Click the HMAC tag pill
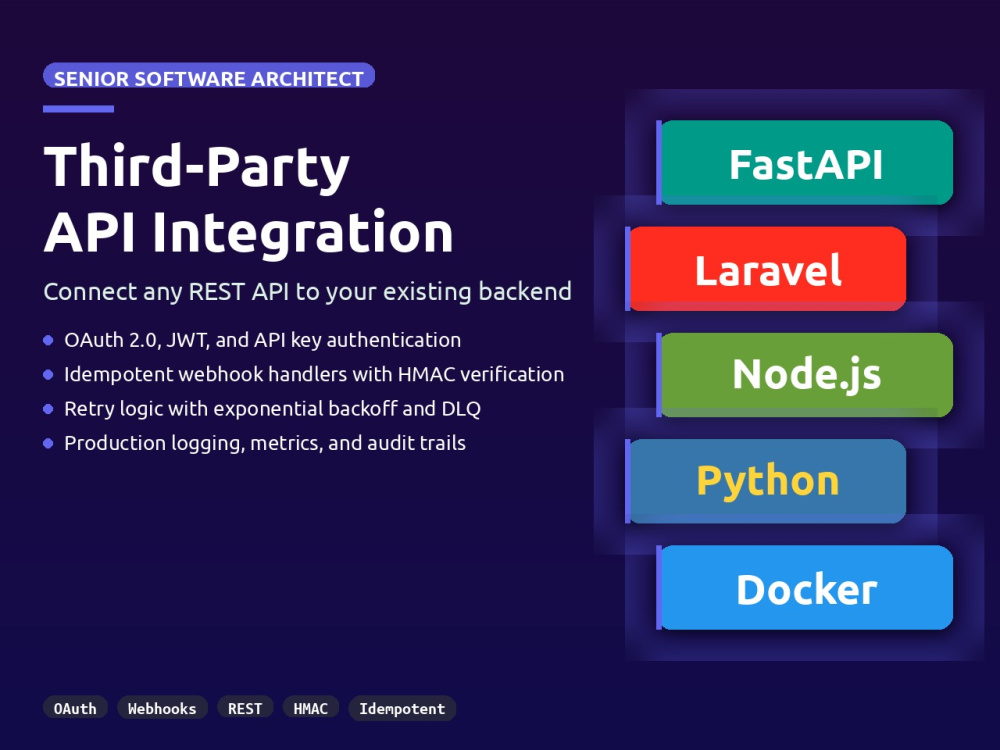1000x750 pixels. [311, 708]
